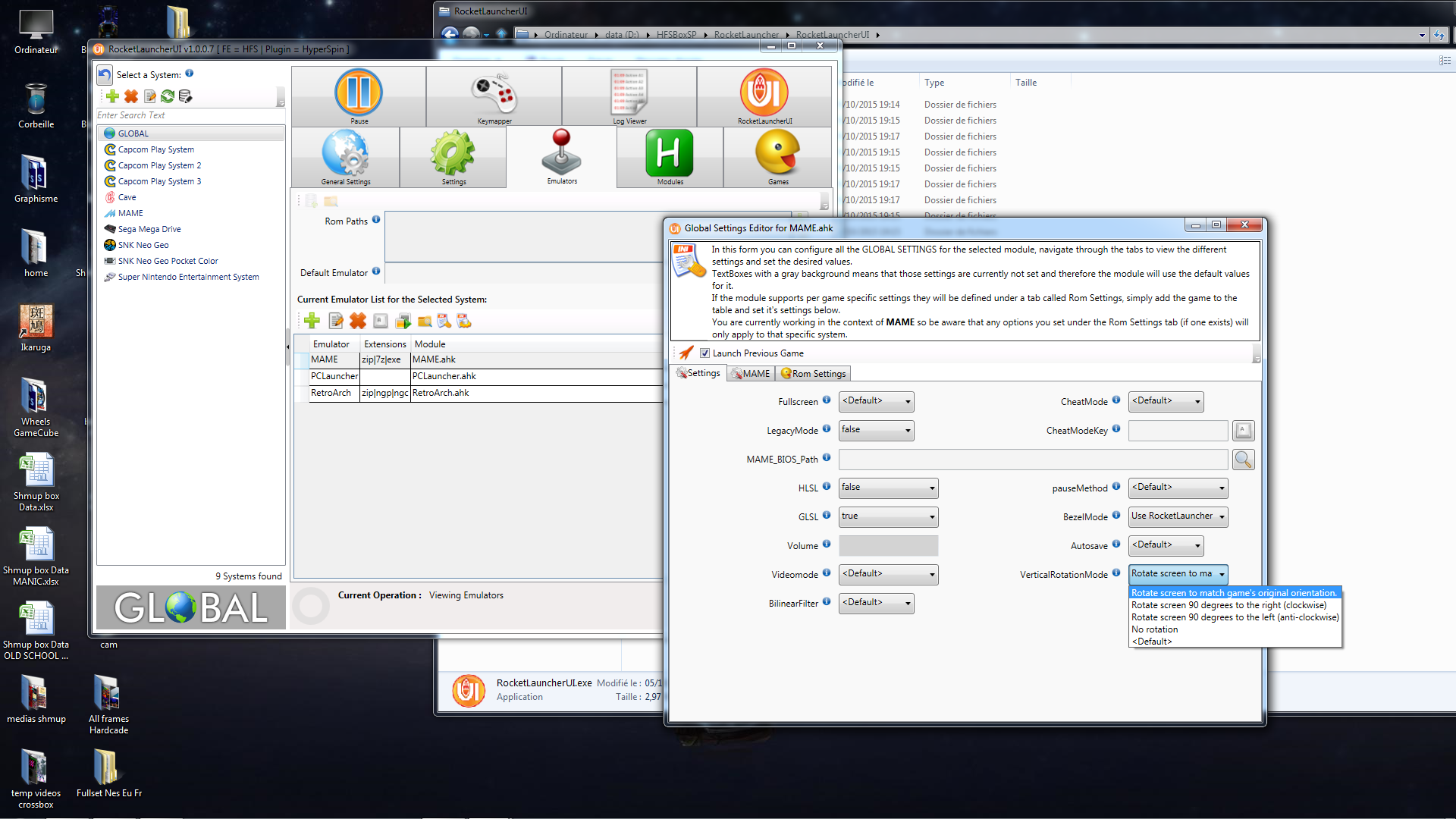Switch to the MAME tab
The height and width of the screenshot is (819, 1456).
click(750, 374)
